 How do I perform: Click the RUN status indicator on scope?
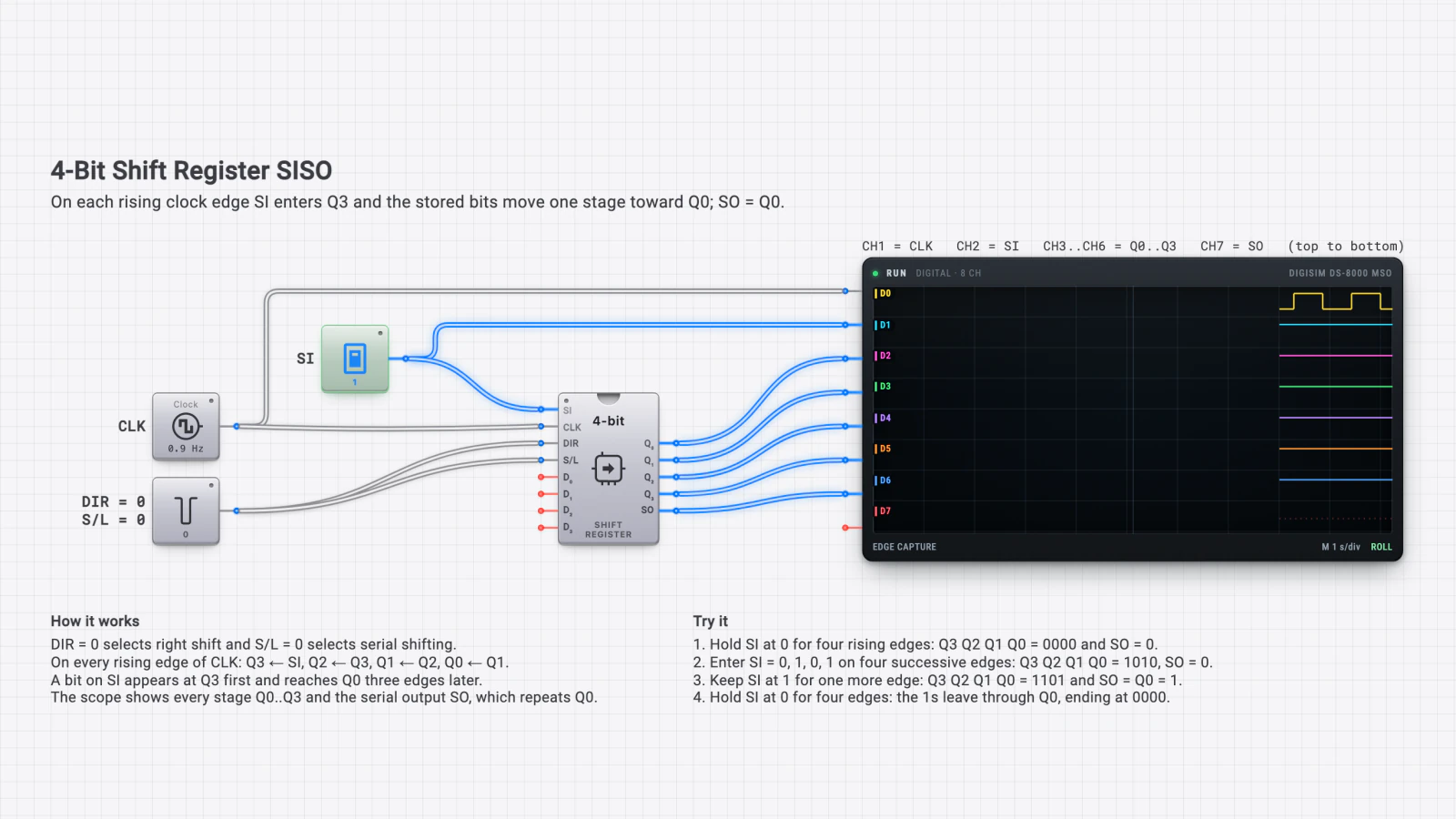[x=890, y=273]
